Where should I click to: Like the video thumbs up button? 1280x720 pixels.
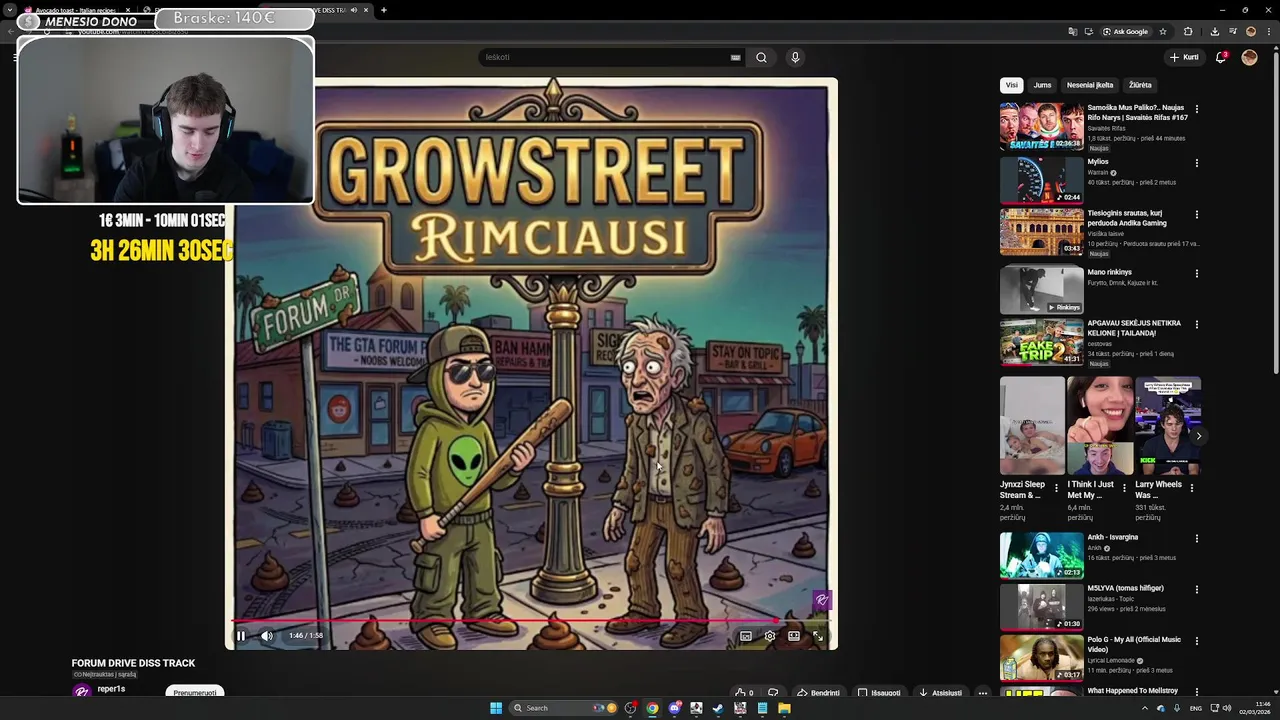[x=743, y=692]
